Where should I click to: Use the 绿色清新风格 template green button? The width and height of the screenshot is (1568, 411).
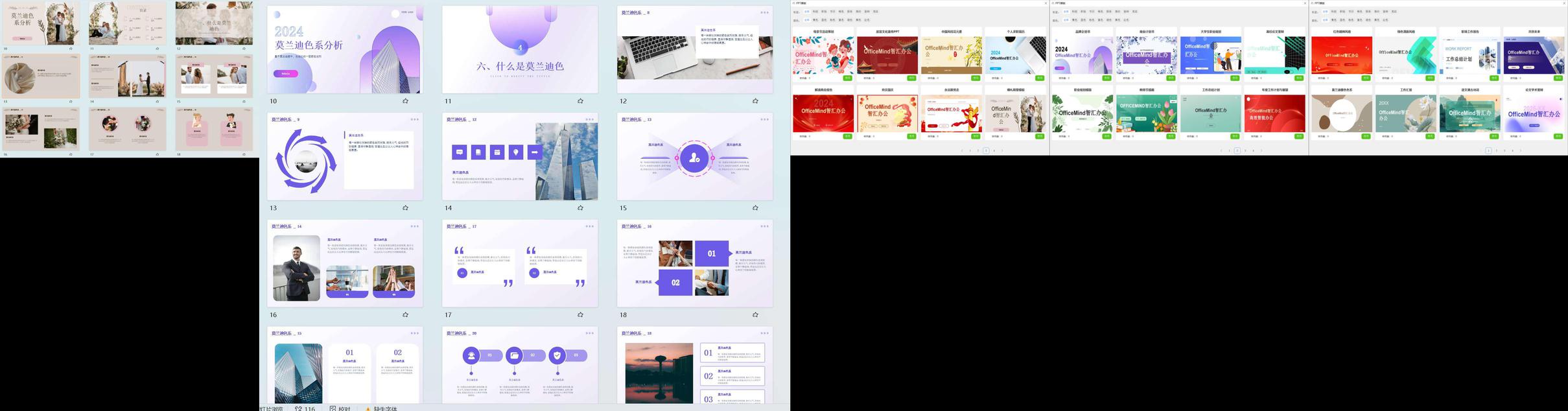pyautogui.click(x=1430, y=78)
